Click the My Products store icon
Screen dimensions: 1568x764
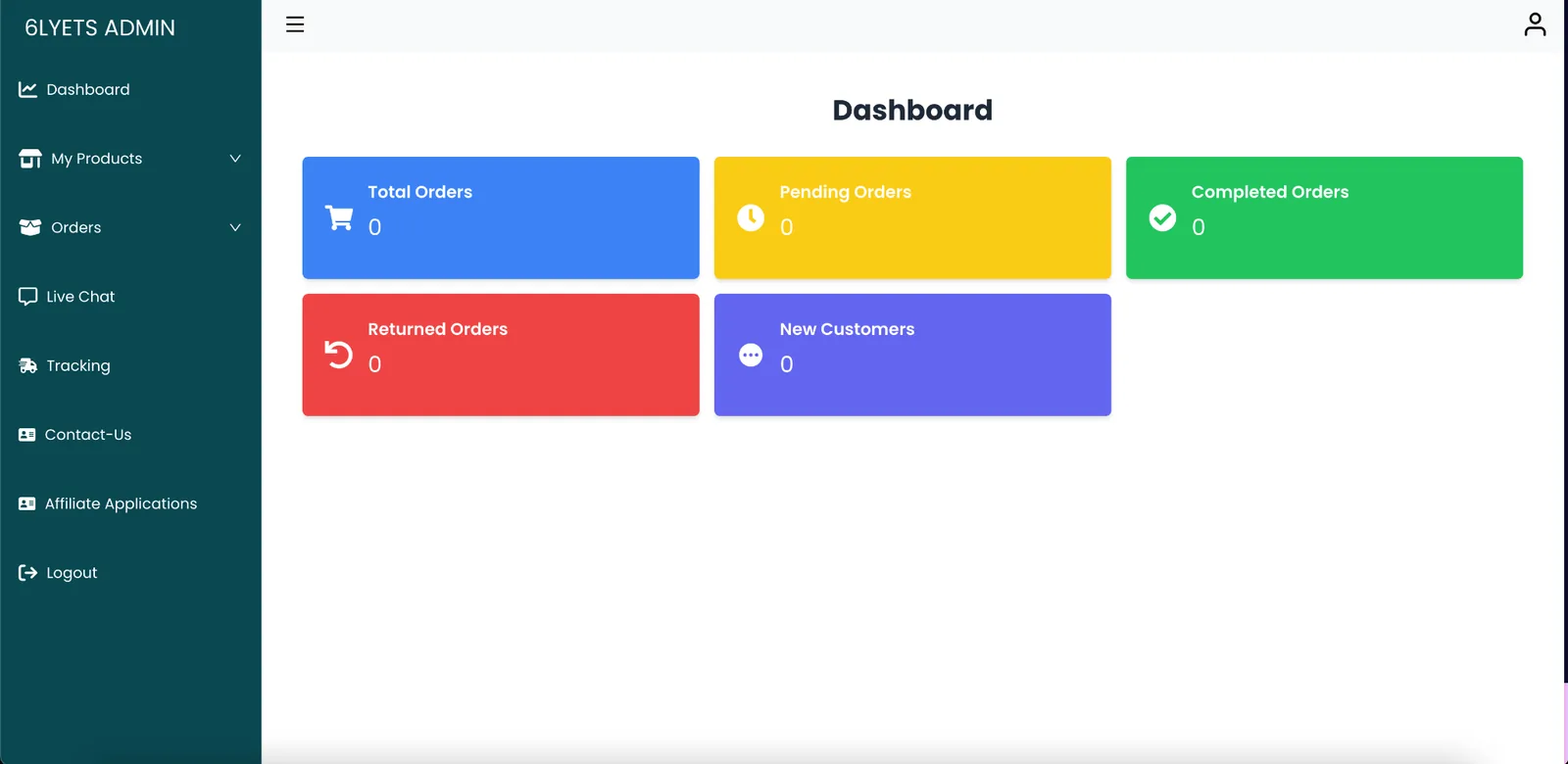click(x=30, y=159)
